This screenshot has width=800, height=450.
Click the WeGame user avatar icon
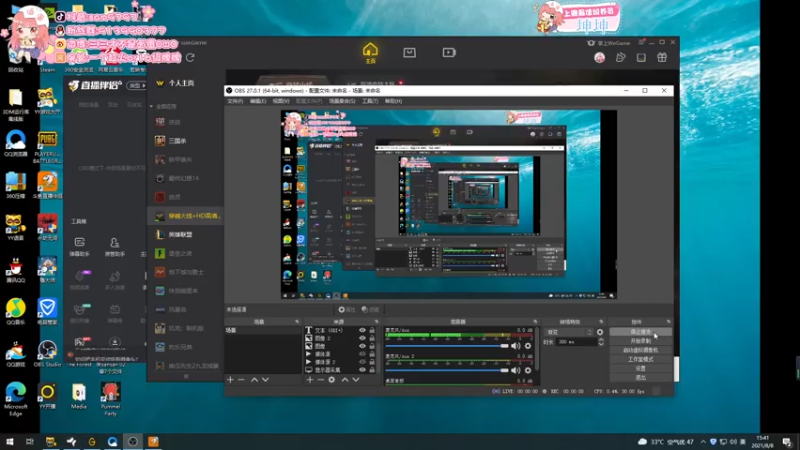[599, 57]
